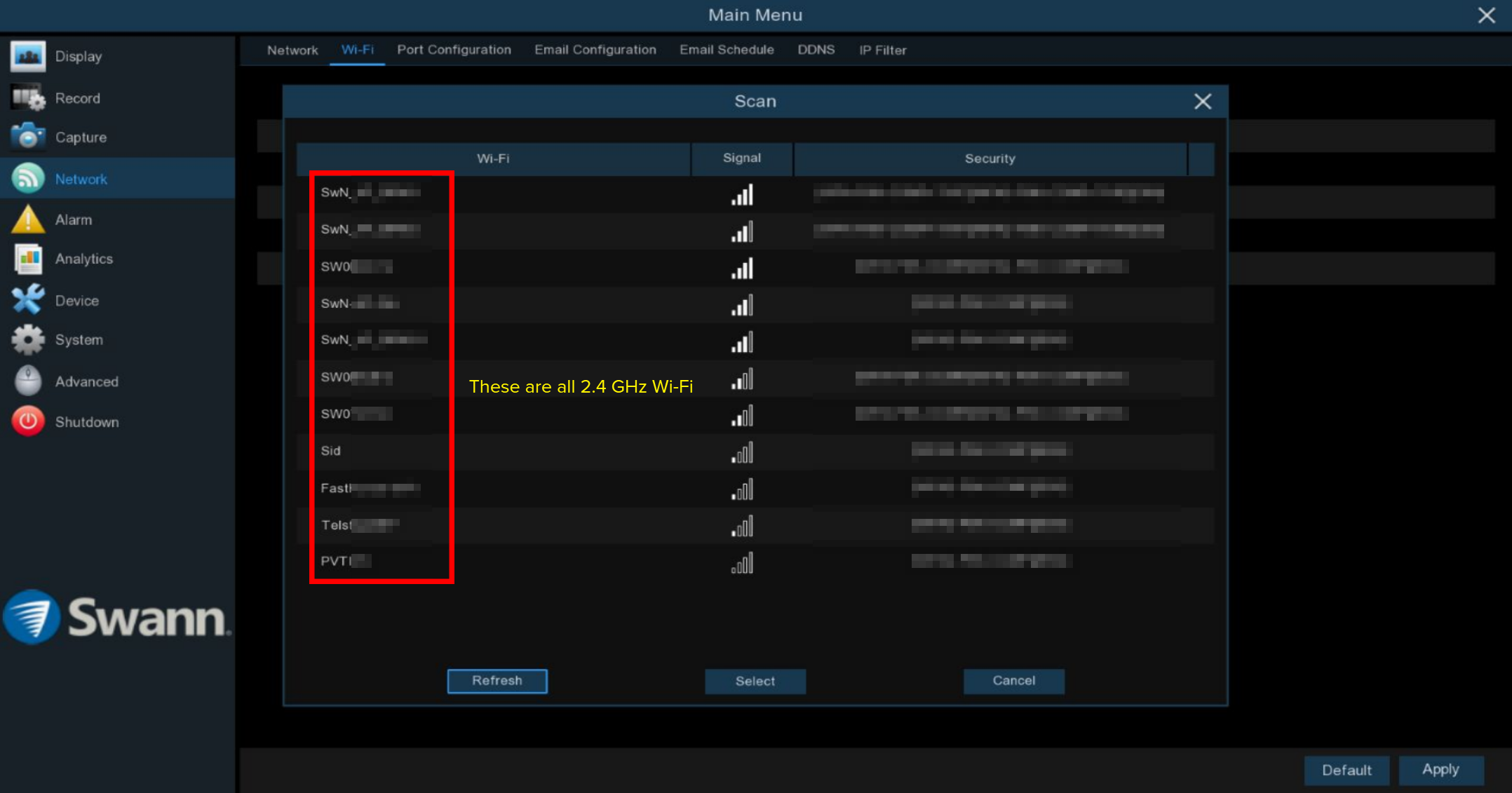Click the Capture camera icon
1512x793 pixels.
[x=28, y=137]
